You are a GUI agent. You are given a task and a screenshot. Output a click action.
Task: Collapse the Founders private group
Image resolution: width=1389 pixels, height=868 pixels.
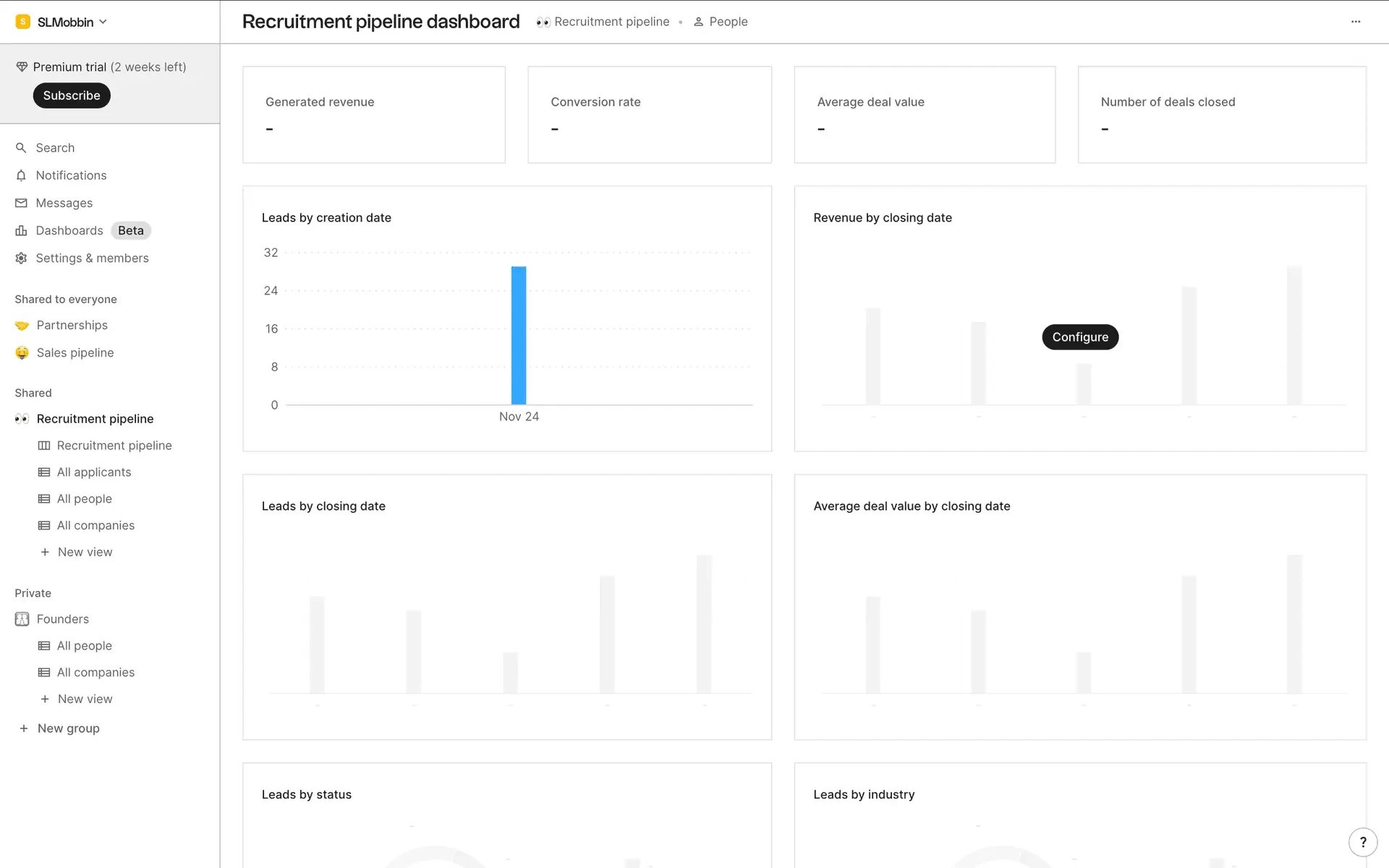62,619
